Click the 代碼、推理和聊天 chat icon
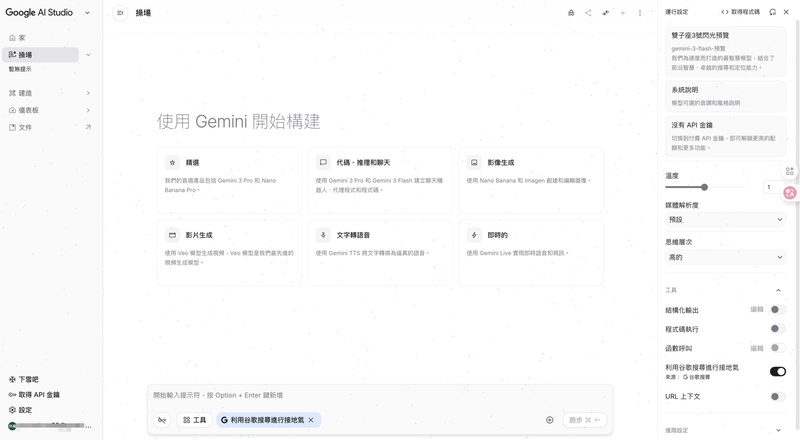Image resolution: width=800 pixels, height=440 pixels. (x=323, y=162)
